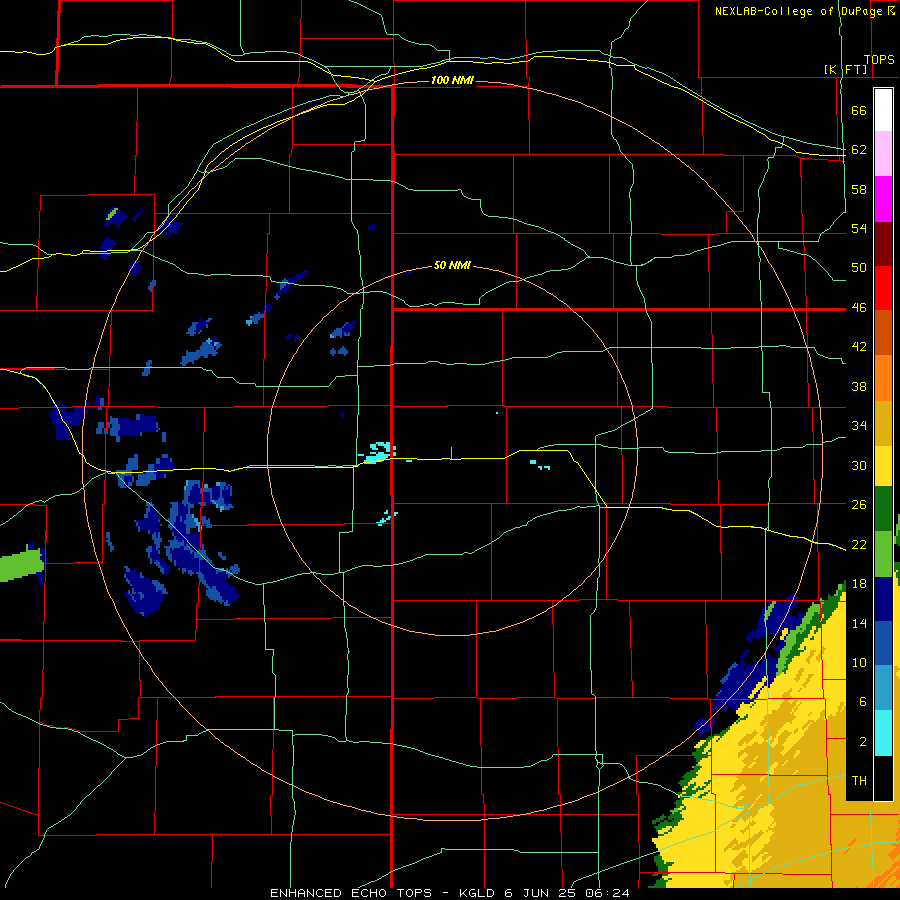Viewport: 900px width, 900px height.
Task: Click the light pink legend swatch
Action: point(883,154)
